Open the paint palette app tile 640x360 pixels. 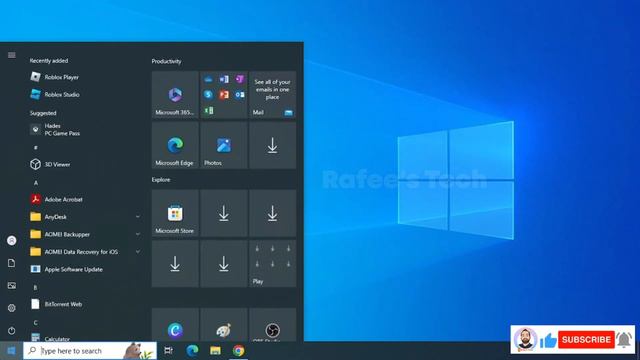tap(224, 325)
